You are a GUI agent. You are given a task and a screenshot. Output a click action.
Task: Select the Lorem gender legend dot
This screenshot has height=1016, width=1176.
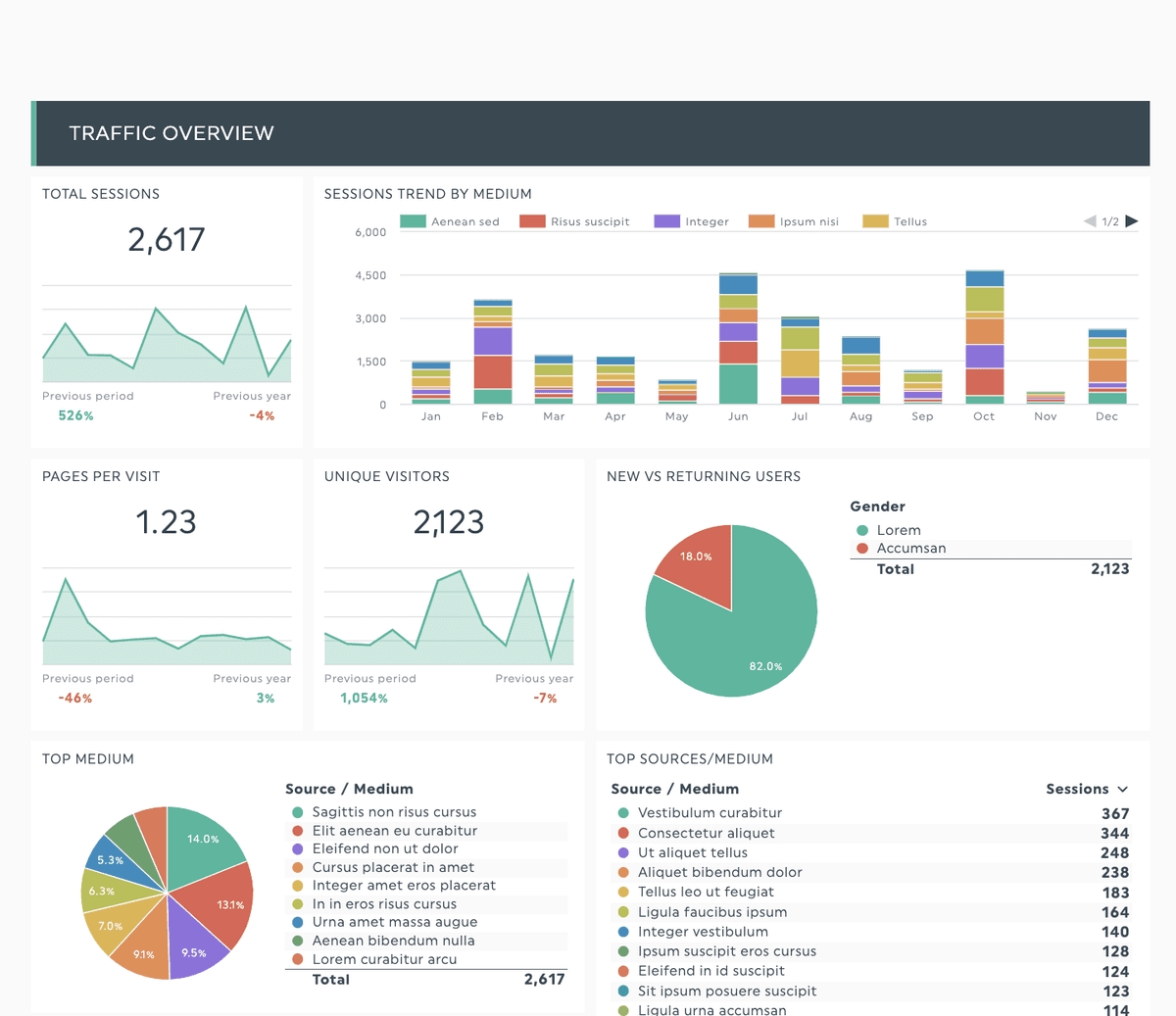862,530
